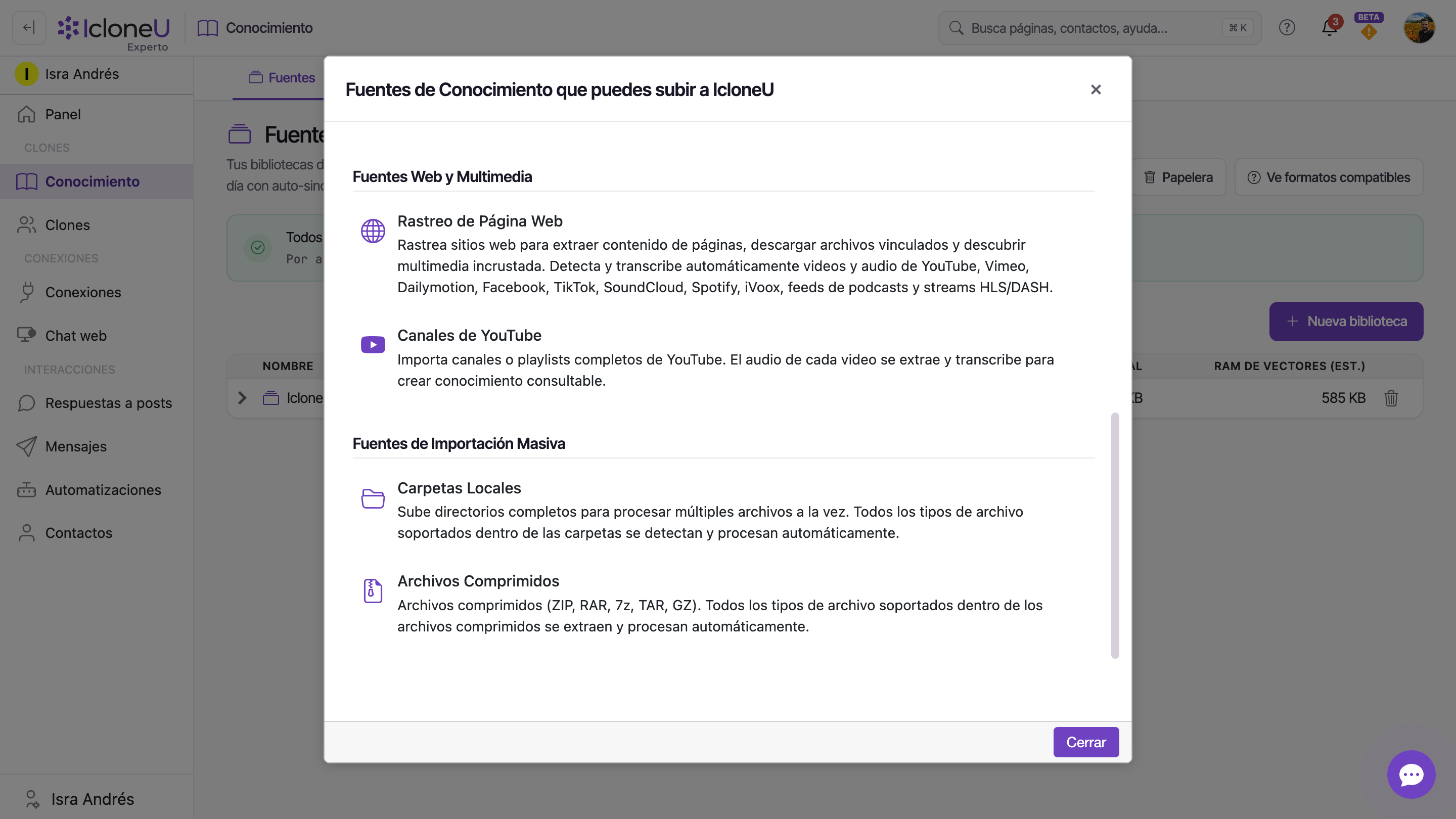Open Chat web in the sidebar
The height and width of the screenshot is (819, 1456).
tap(97, 336)
